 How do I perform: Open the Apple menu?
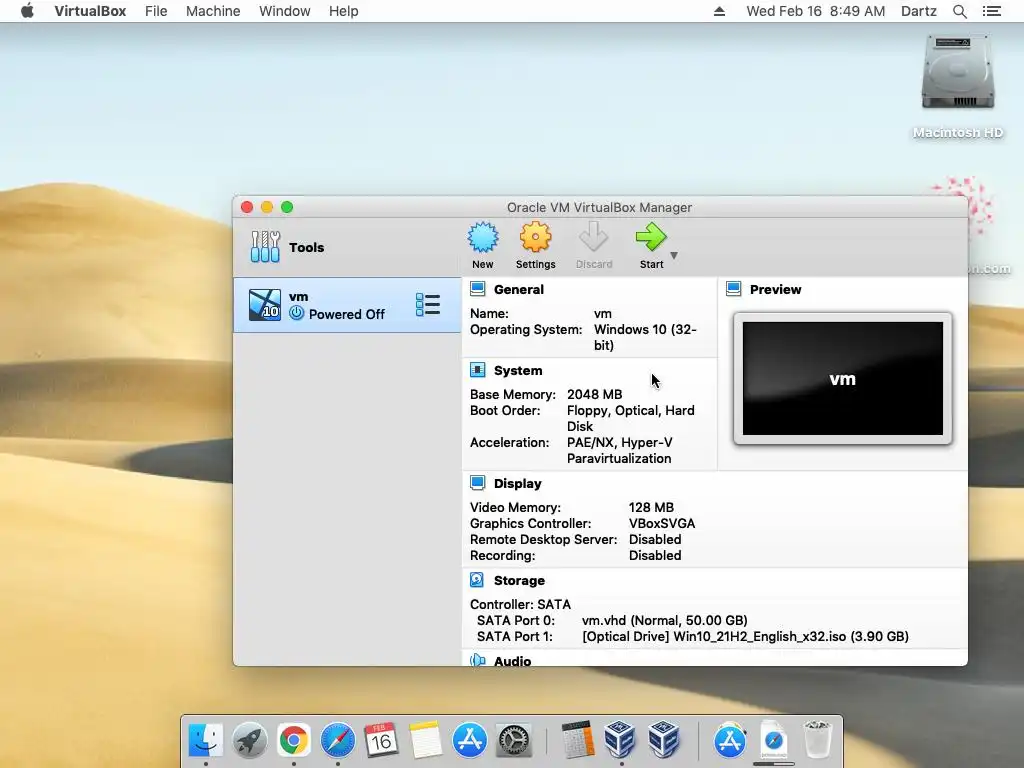point(27,11)
